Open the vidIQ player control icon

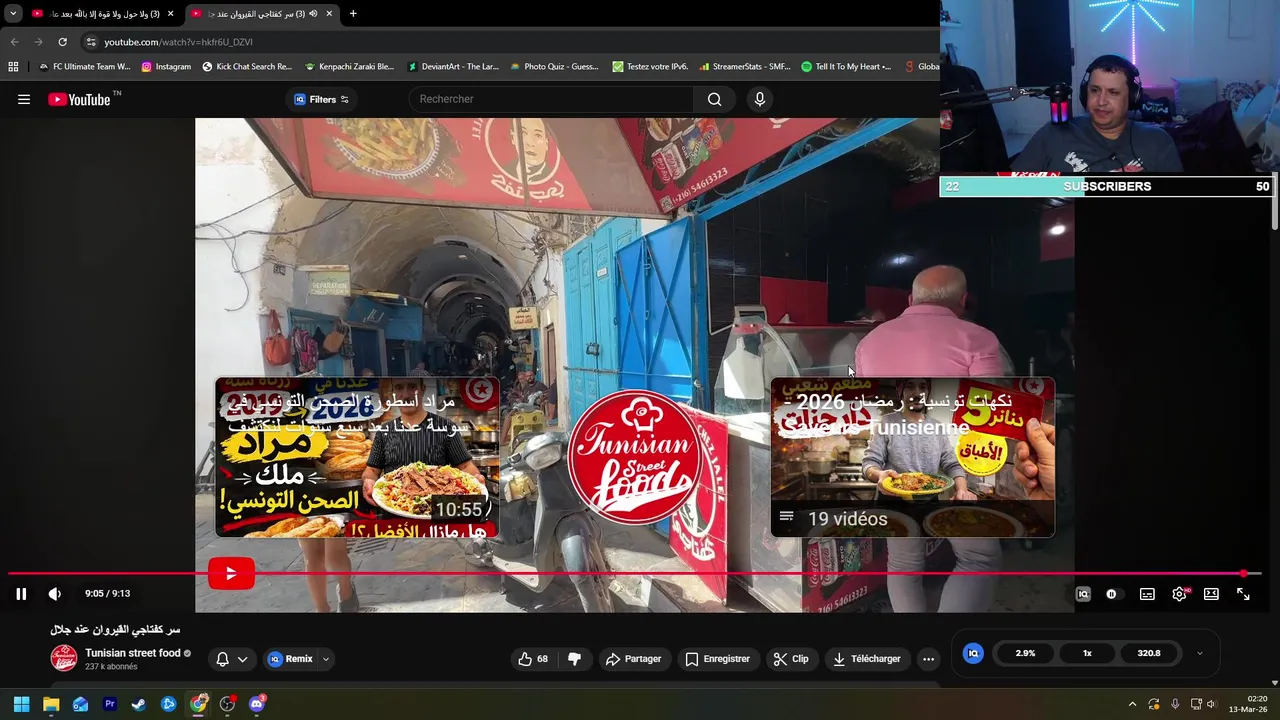point(1083,594)
